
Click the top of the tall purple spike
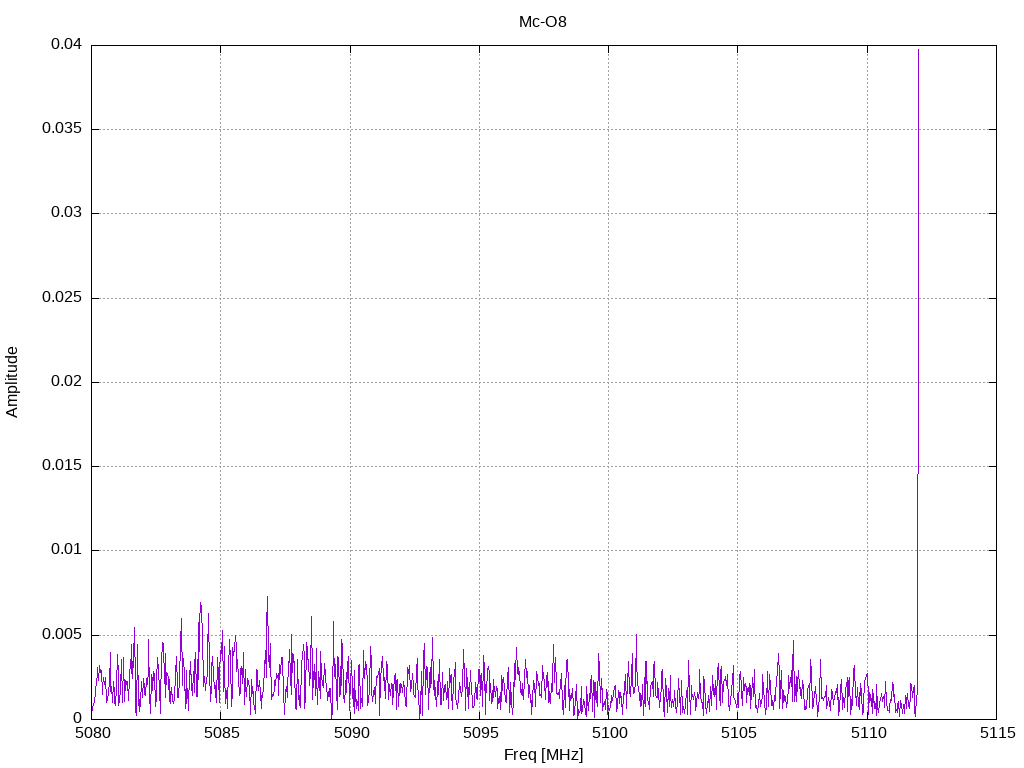click(x=918, y=50)
